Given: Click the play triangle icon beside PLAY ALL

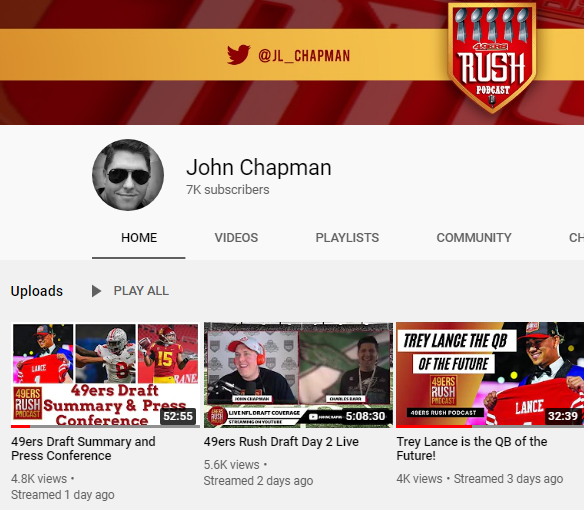Looking at the screenshot, I should point(96,291).
